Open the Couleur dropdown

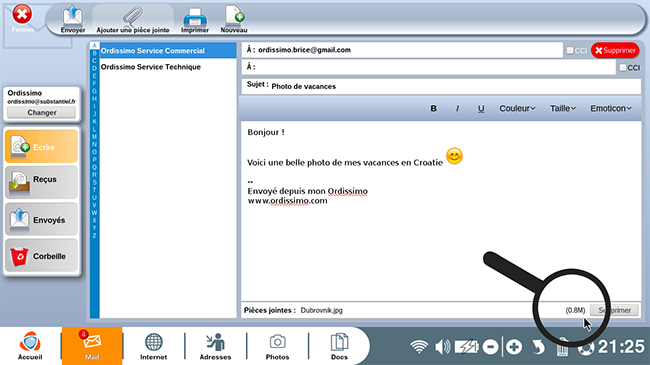pyautogui.click(x=517, y=108)
